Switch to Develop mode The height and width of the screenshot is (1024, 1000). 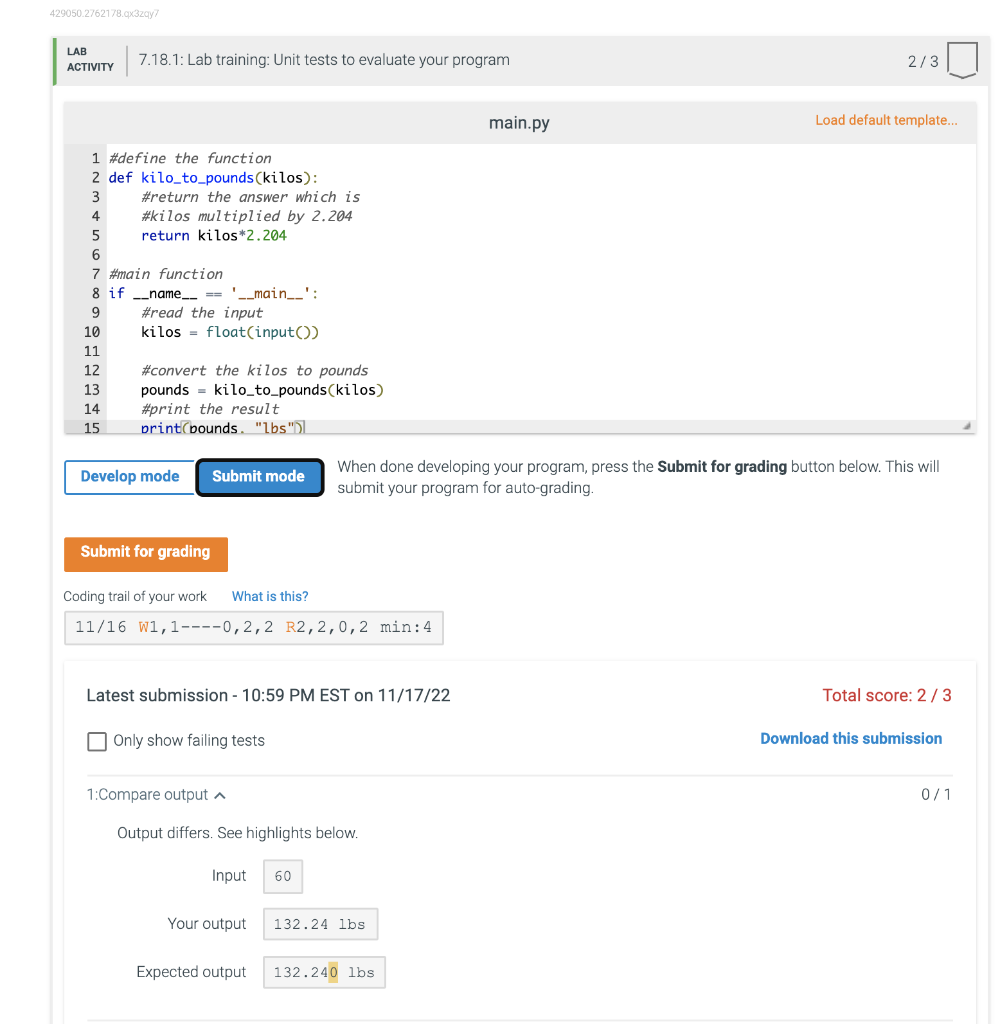(x=129, y=477)
